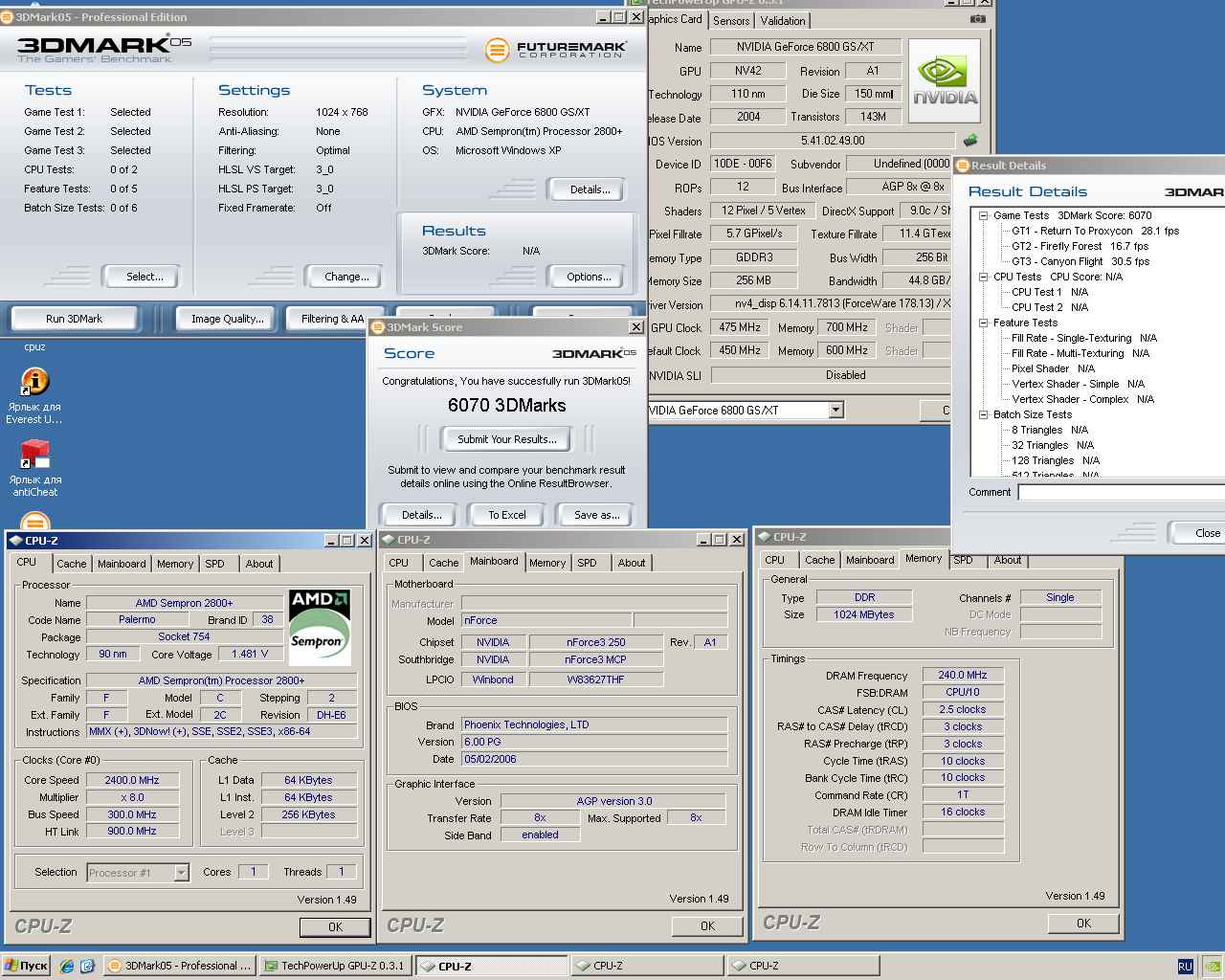Click Change... under Settings
This screenshot has height=980, width=1225.
coord(346,277)
